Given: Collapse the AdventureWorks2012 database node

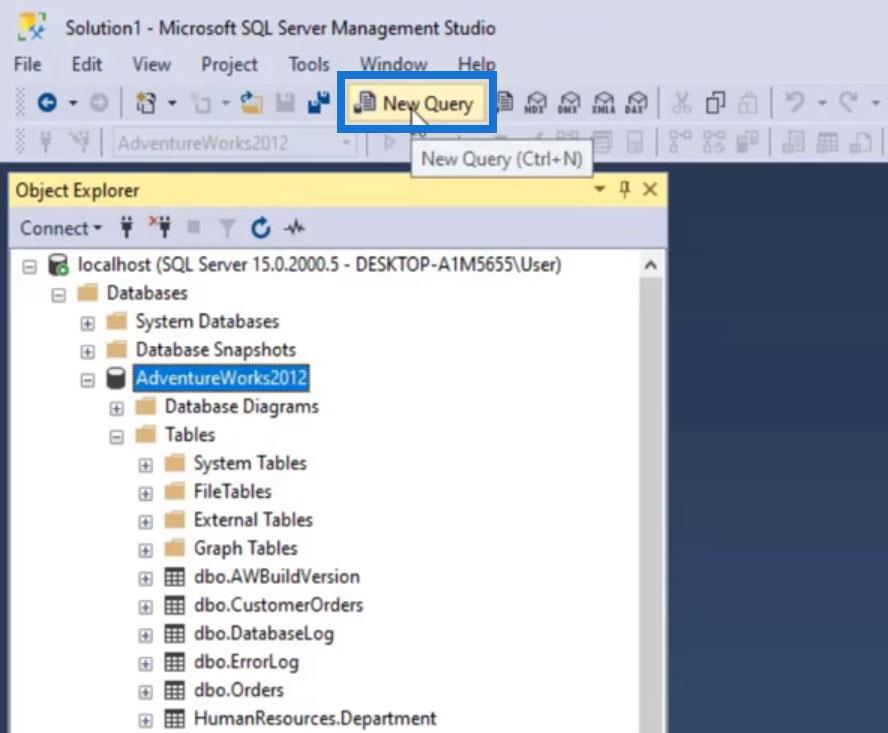Looking at the screenshot, I should coord(87,380).
